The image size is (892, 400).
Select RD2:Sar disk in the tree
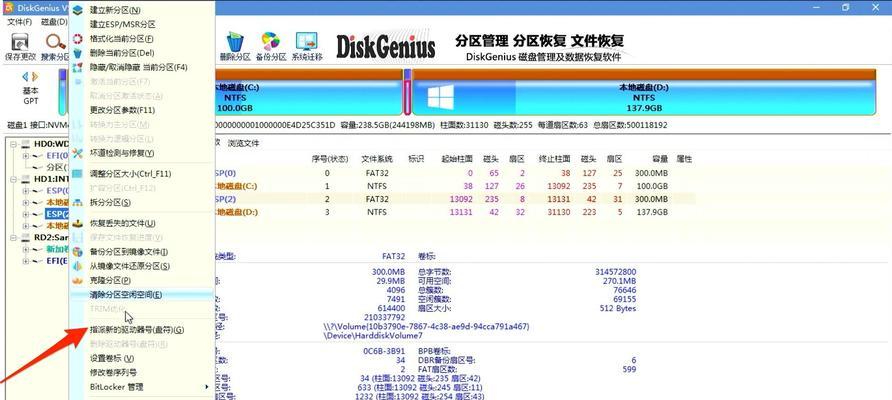(51, 237)
